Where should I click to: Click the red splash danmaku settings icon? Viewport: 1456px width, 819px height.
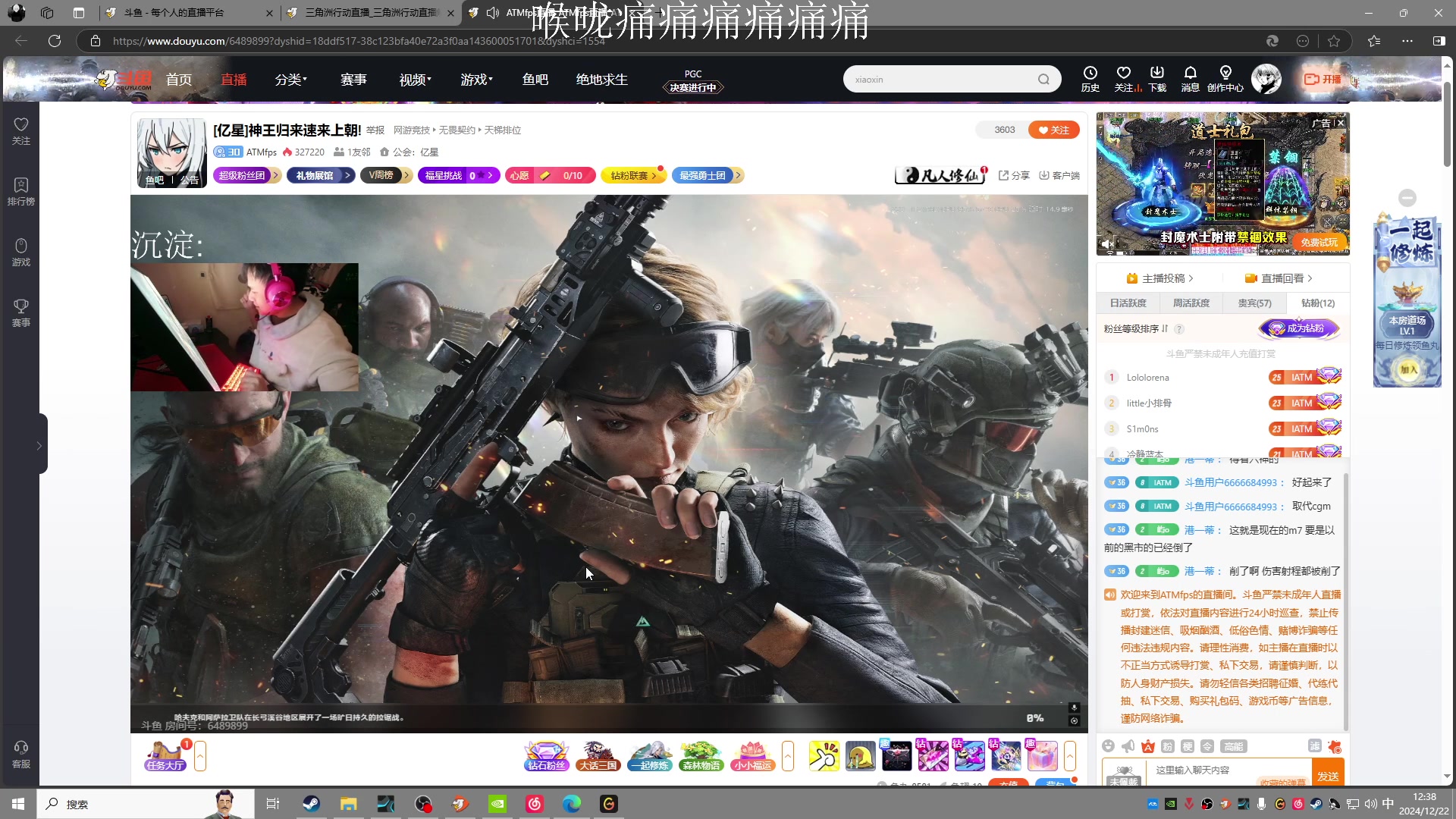pyautogui.click(x=1335, y=746)
